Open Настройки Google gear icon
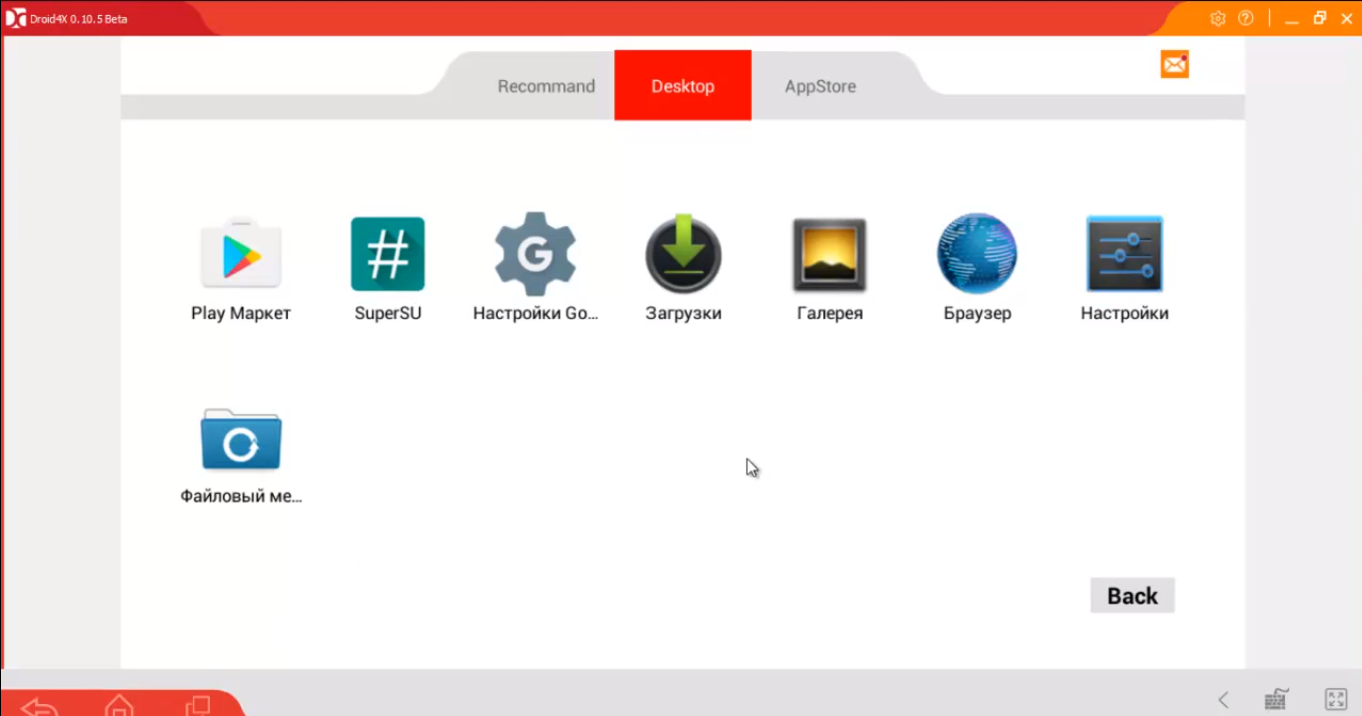 tap(535, 256)
